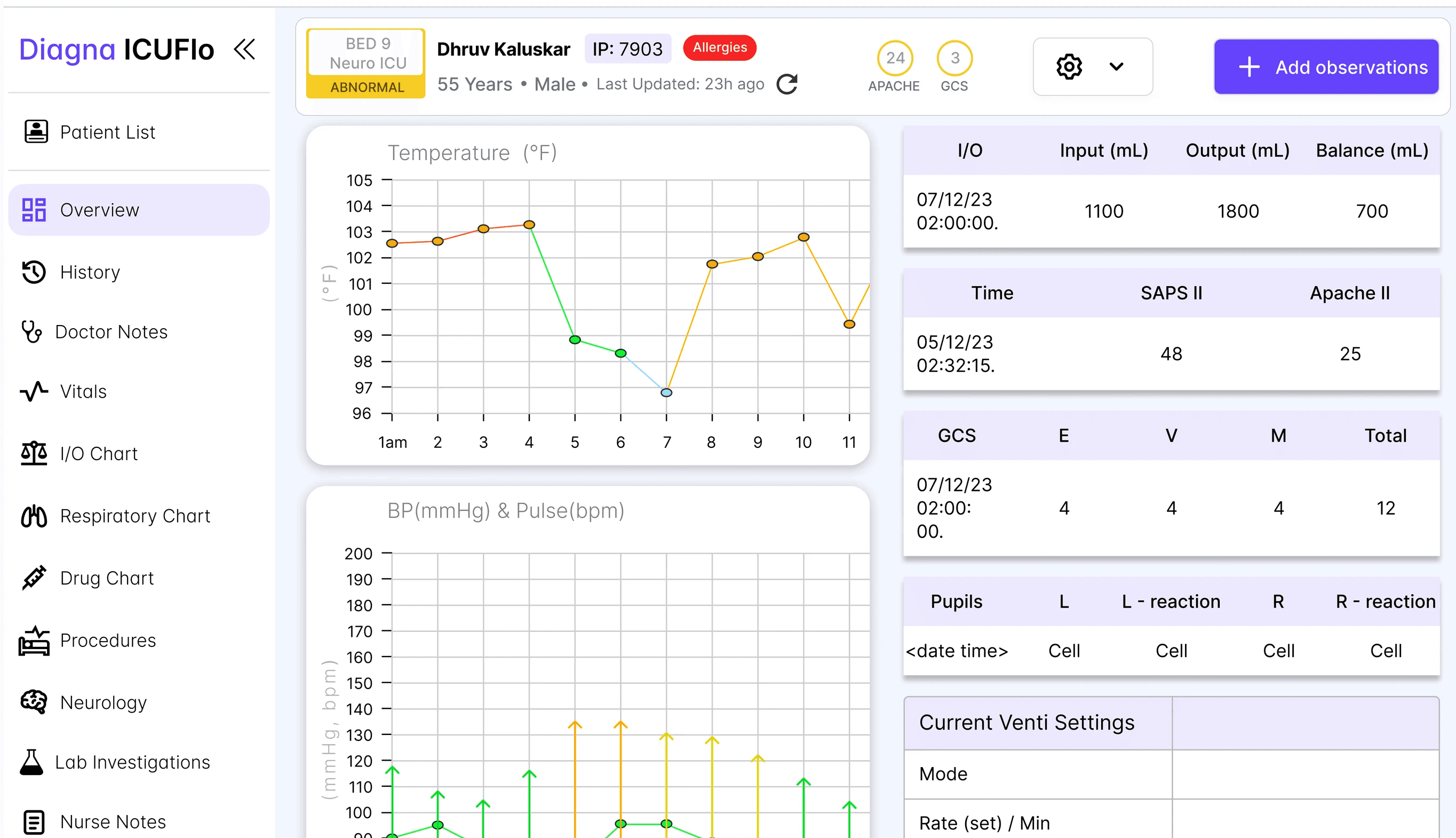Click Apache II value 25
Screen dimensions: 1456x838
[1350, 354]
